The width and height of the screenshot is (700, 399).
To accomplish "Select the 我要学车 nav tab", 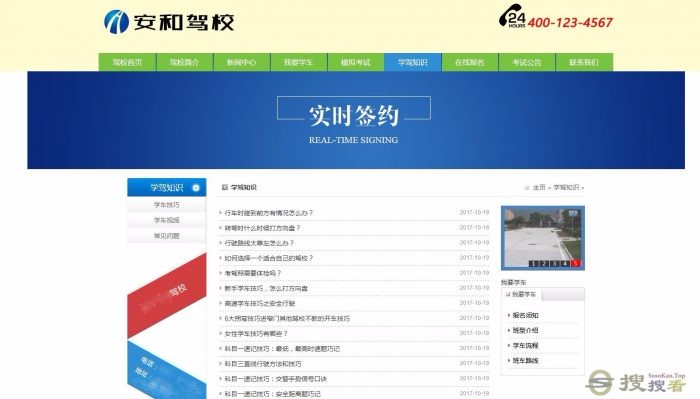I will point(299,62).
